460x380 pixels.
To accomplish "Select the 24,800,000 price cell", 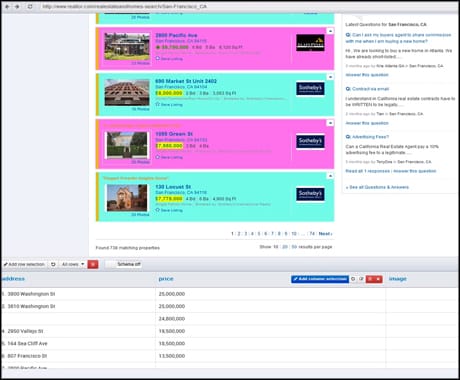I will click(270, 319).
